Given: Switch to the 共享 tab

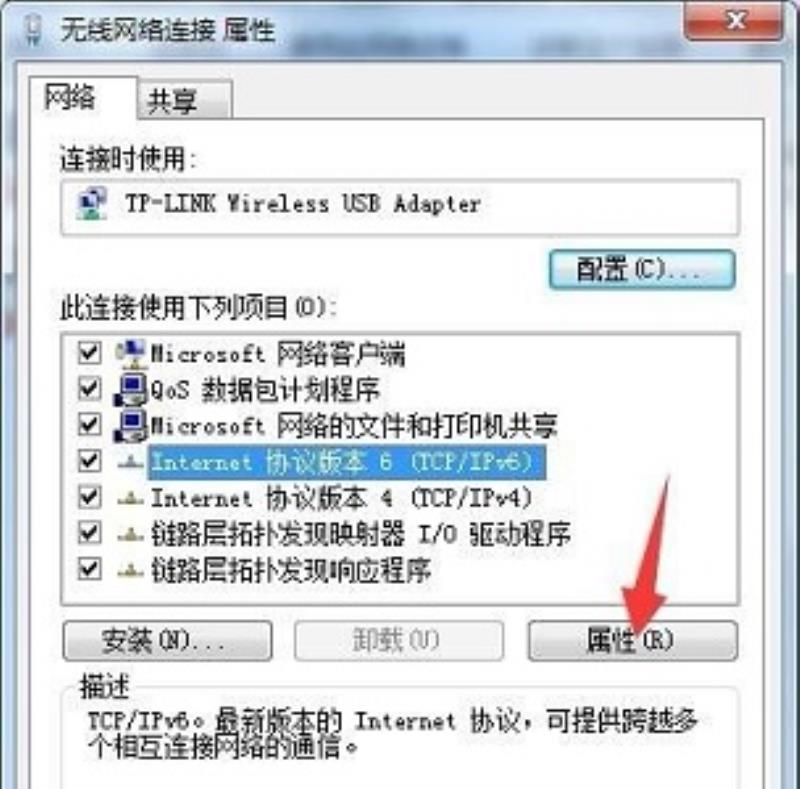Looking at the screenshot, I should pos(185,100).
